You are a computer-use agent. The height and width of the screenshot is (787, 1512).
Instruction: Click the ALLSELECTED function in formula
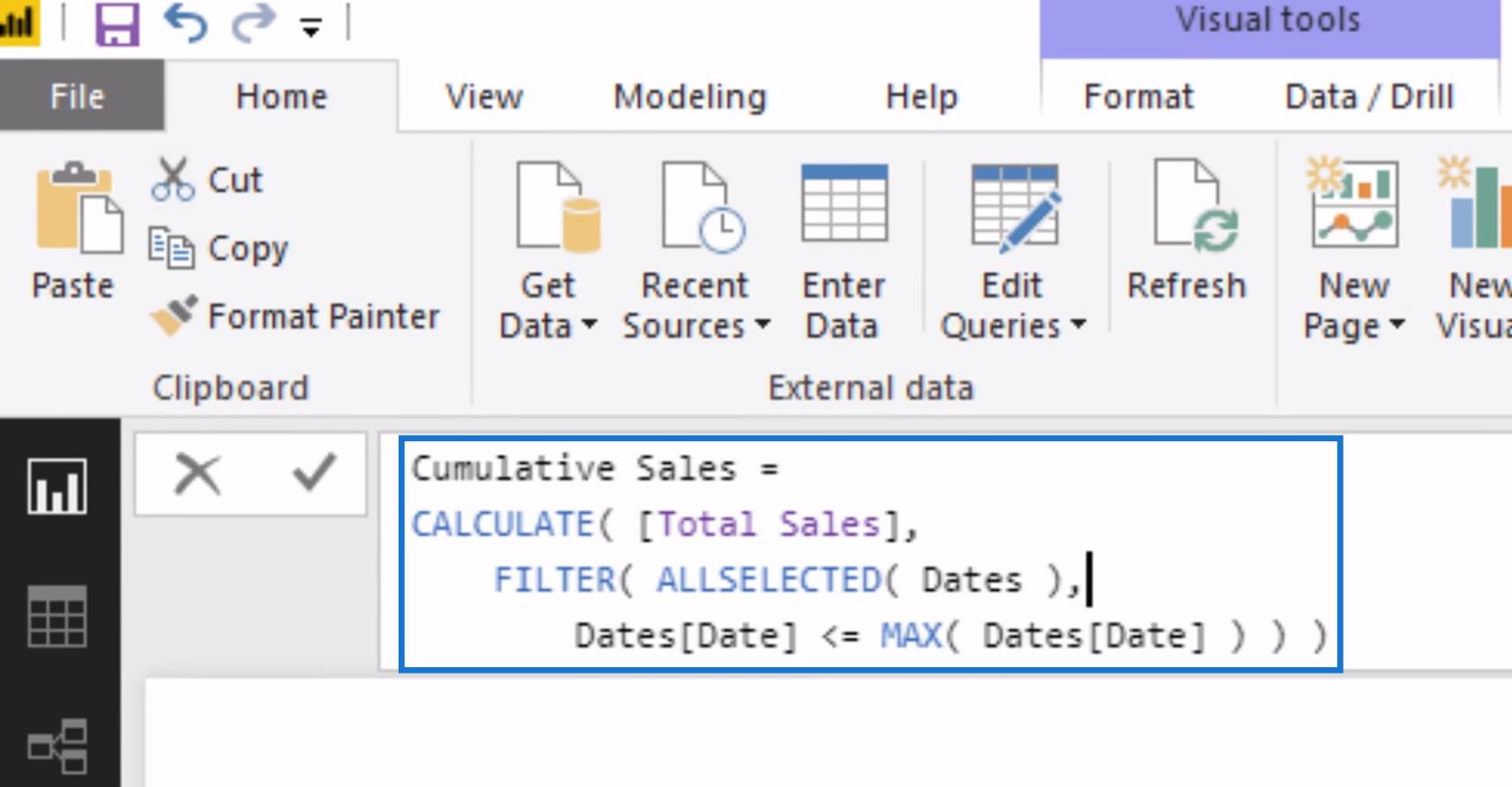tap(769, 580)
